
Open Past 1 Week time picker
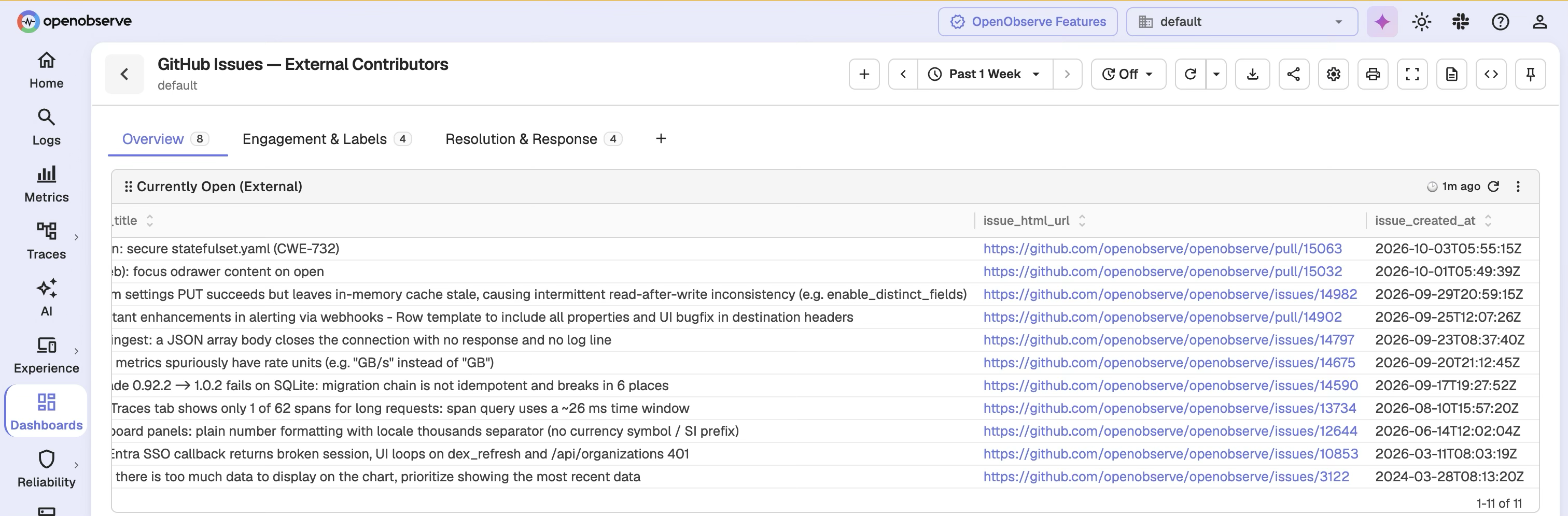pos(985,74)
